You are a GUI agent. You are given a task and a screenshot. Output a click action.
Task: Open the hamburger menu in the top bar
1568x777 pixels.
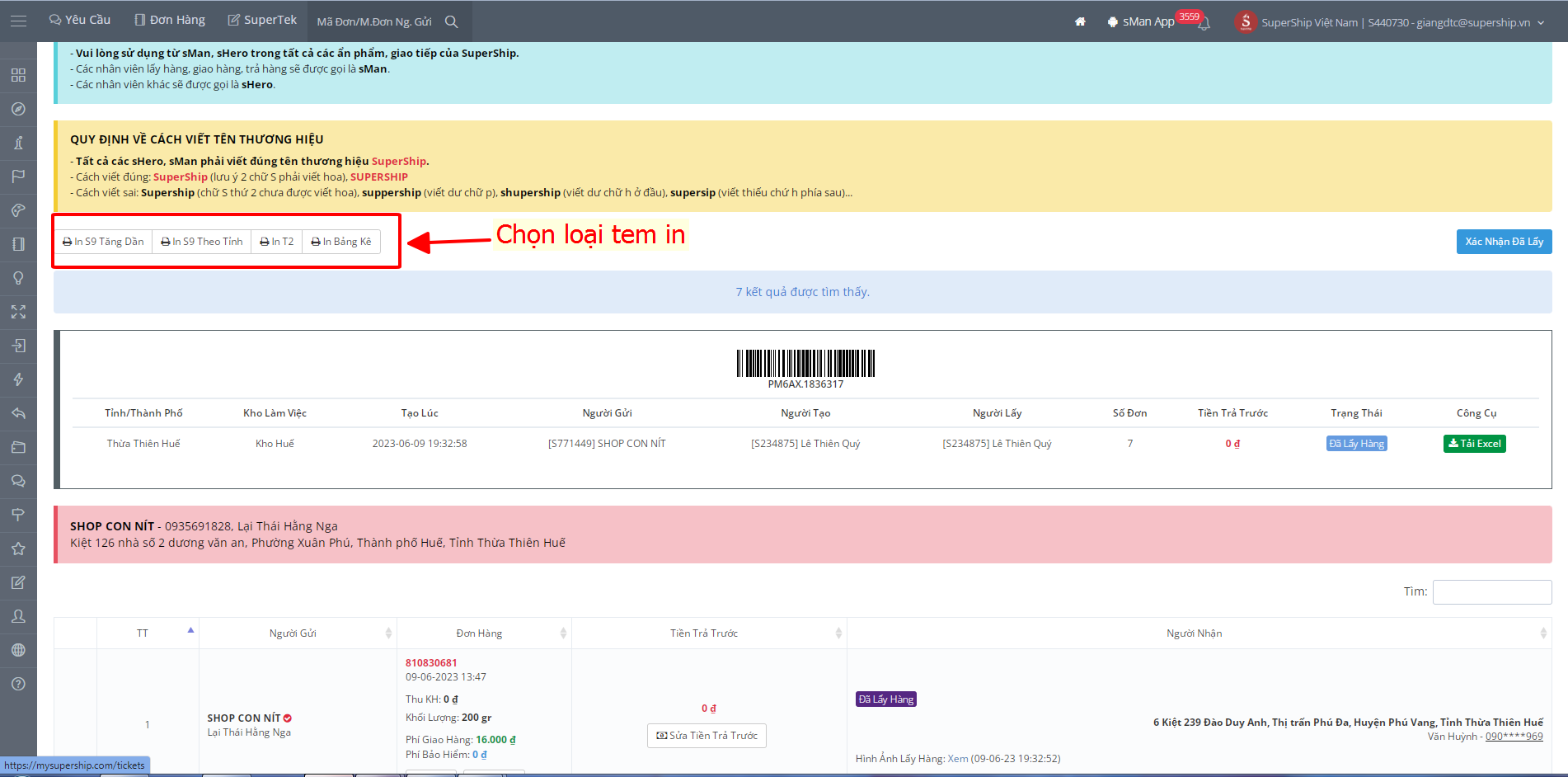tap(18, 21)
